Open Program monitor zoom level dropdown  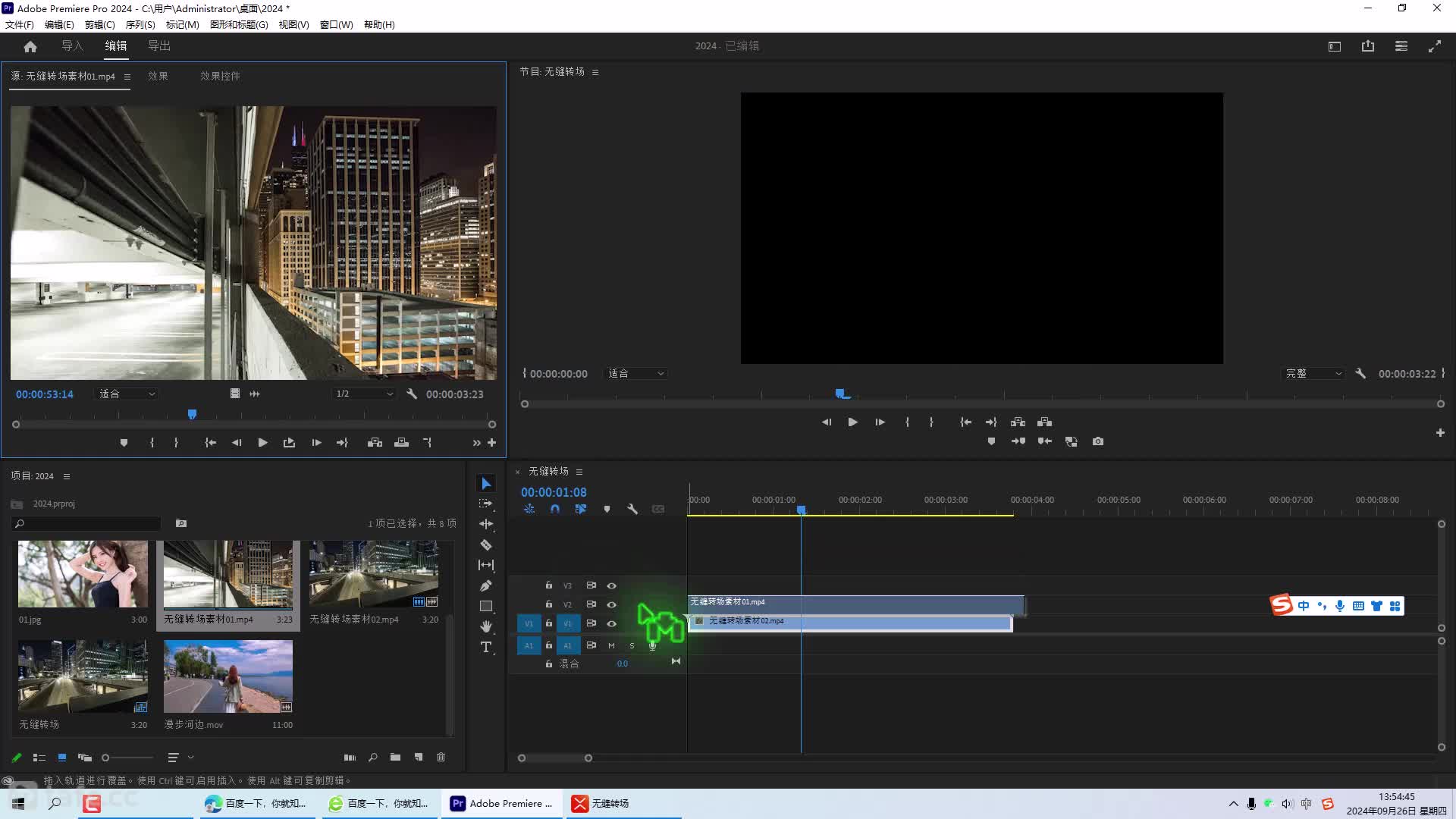point(635,374)
